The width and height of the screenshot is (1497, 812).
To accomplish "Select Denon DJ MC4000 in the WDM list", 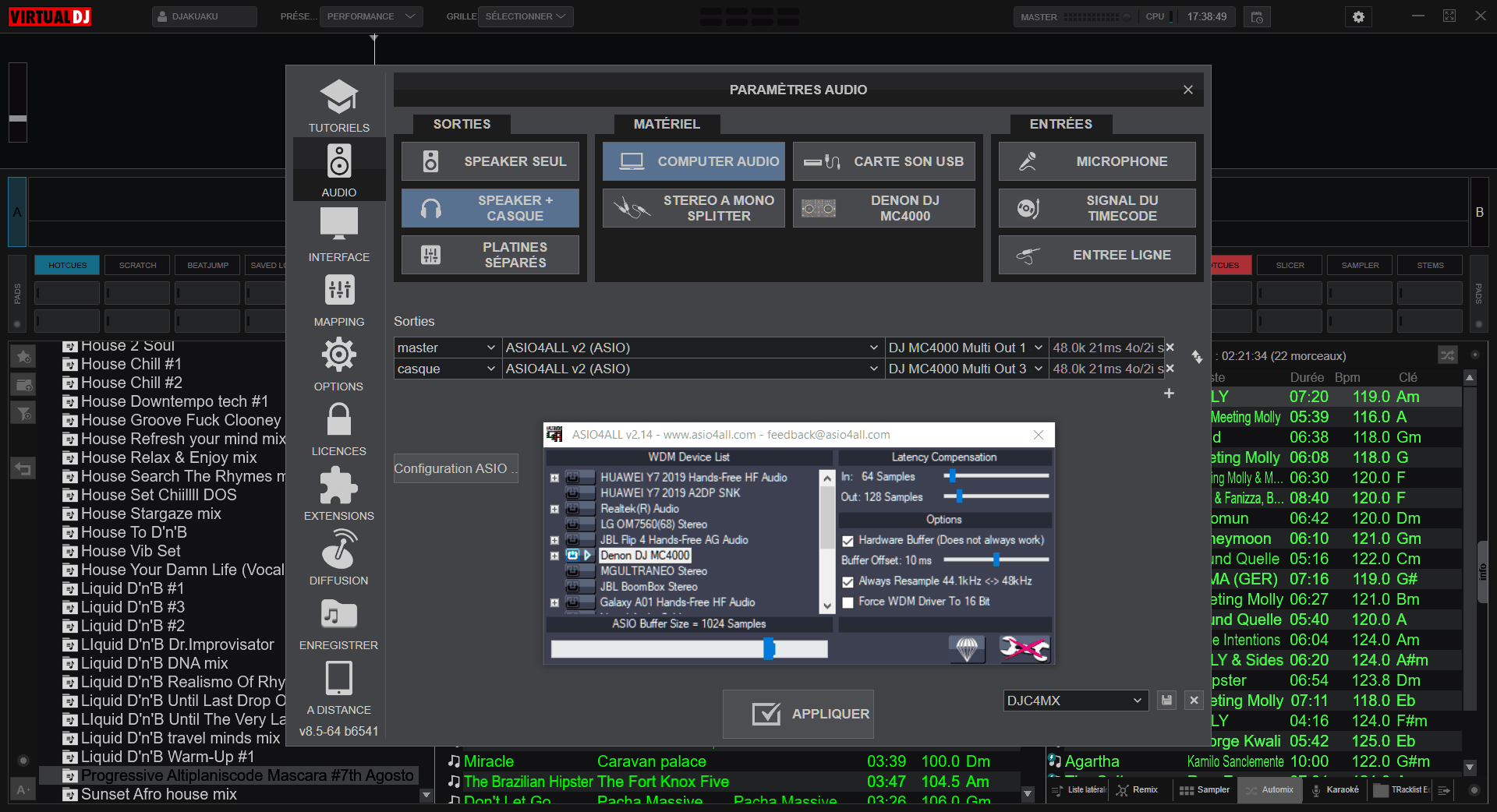I will (x=644, y=555).
